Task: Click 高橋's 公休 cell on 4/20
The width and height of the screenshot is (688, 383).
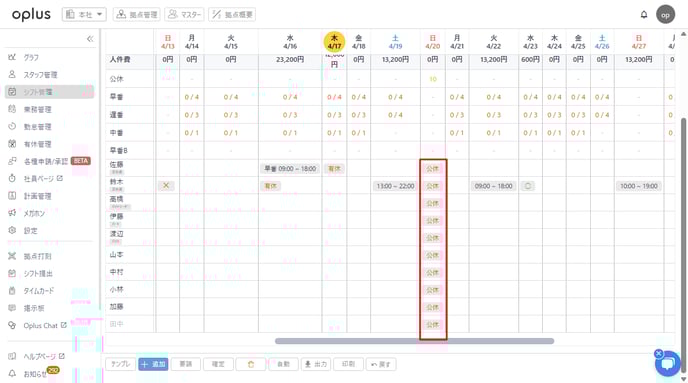Action: pos(433,203)
